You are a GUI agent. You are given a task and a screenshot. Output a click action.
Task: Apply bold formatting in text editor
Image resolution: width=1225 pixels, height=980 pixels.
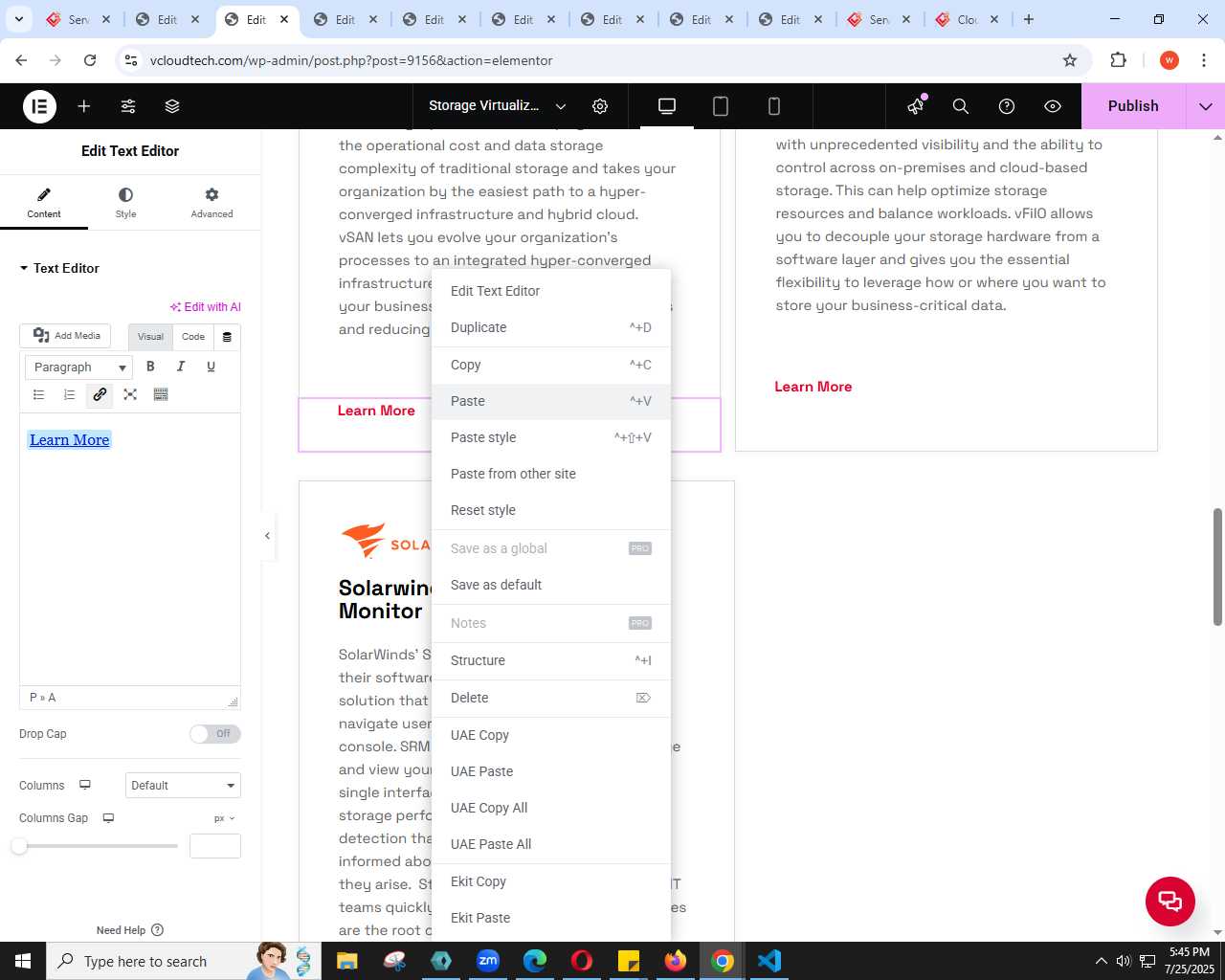150,367
